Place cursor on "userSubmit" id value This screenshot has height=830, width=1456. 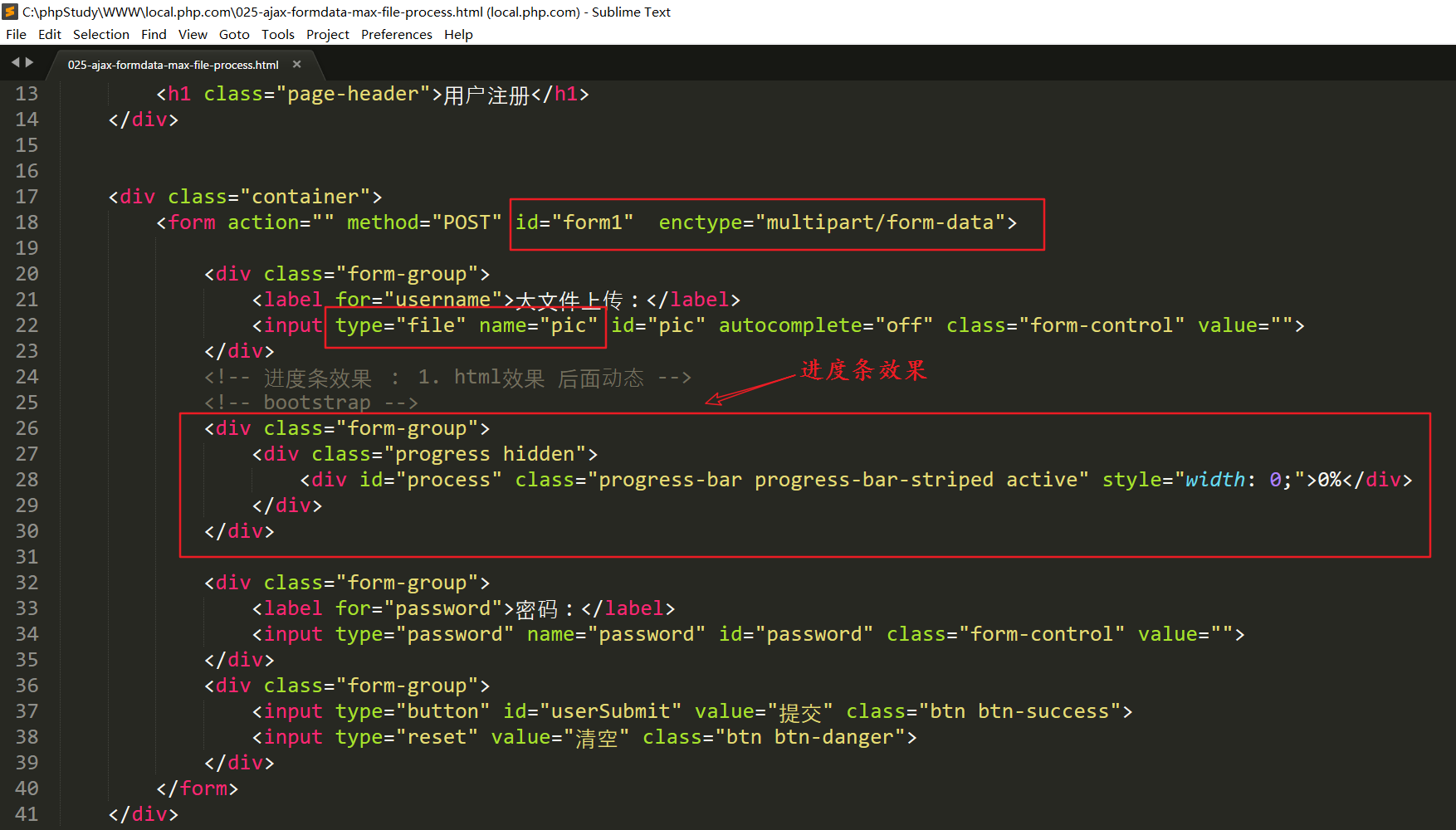point(610,711)
